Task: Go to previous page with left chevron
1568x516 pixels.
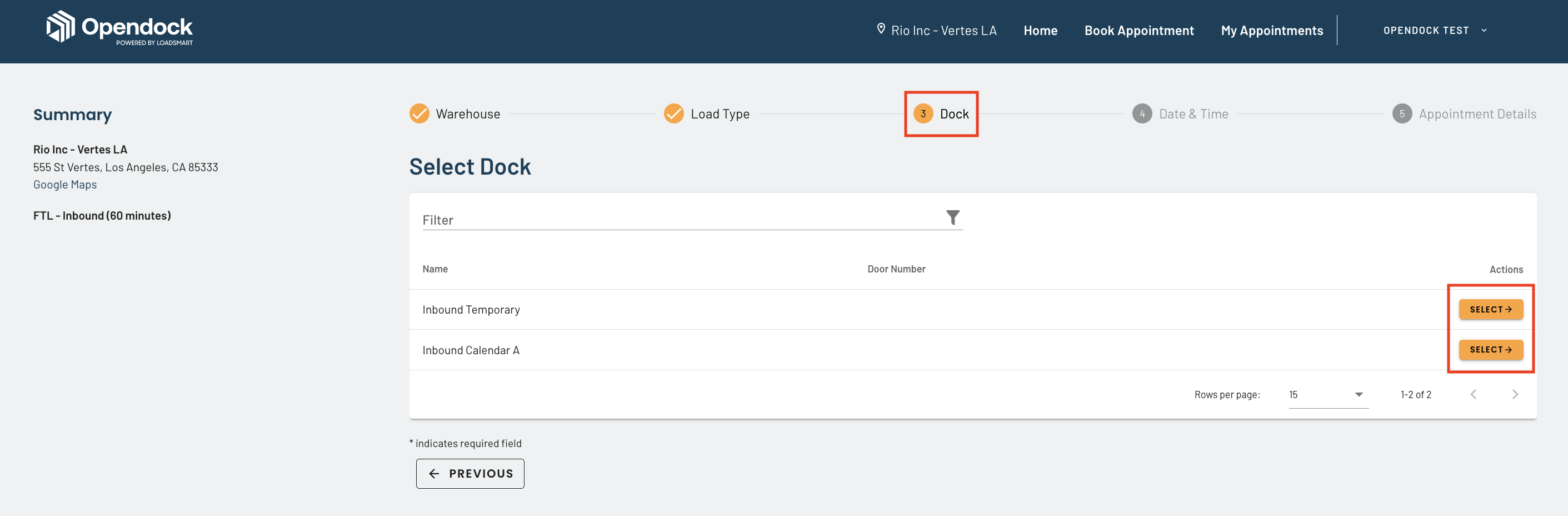Action: (1473, 394)
